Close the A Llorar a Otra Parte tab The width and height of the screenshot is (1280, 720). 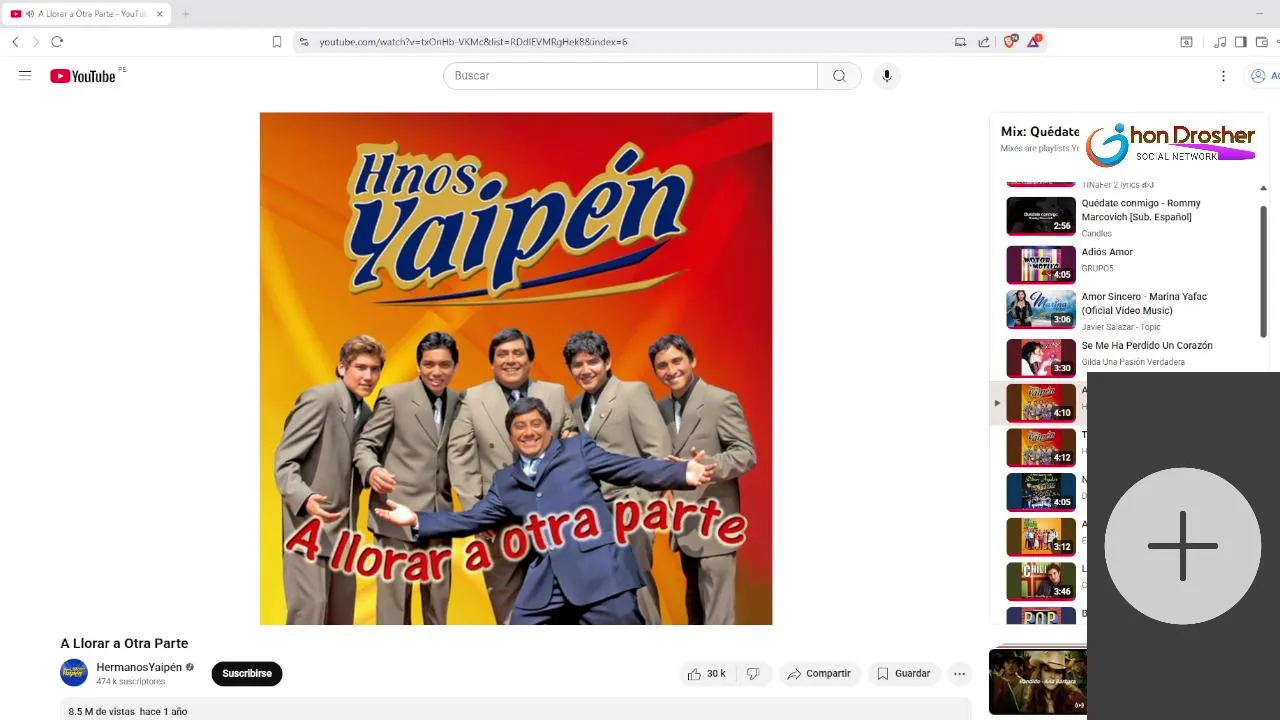coord(159,14)
